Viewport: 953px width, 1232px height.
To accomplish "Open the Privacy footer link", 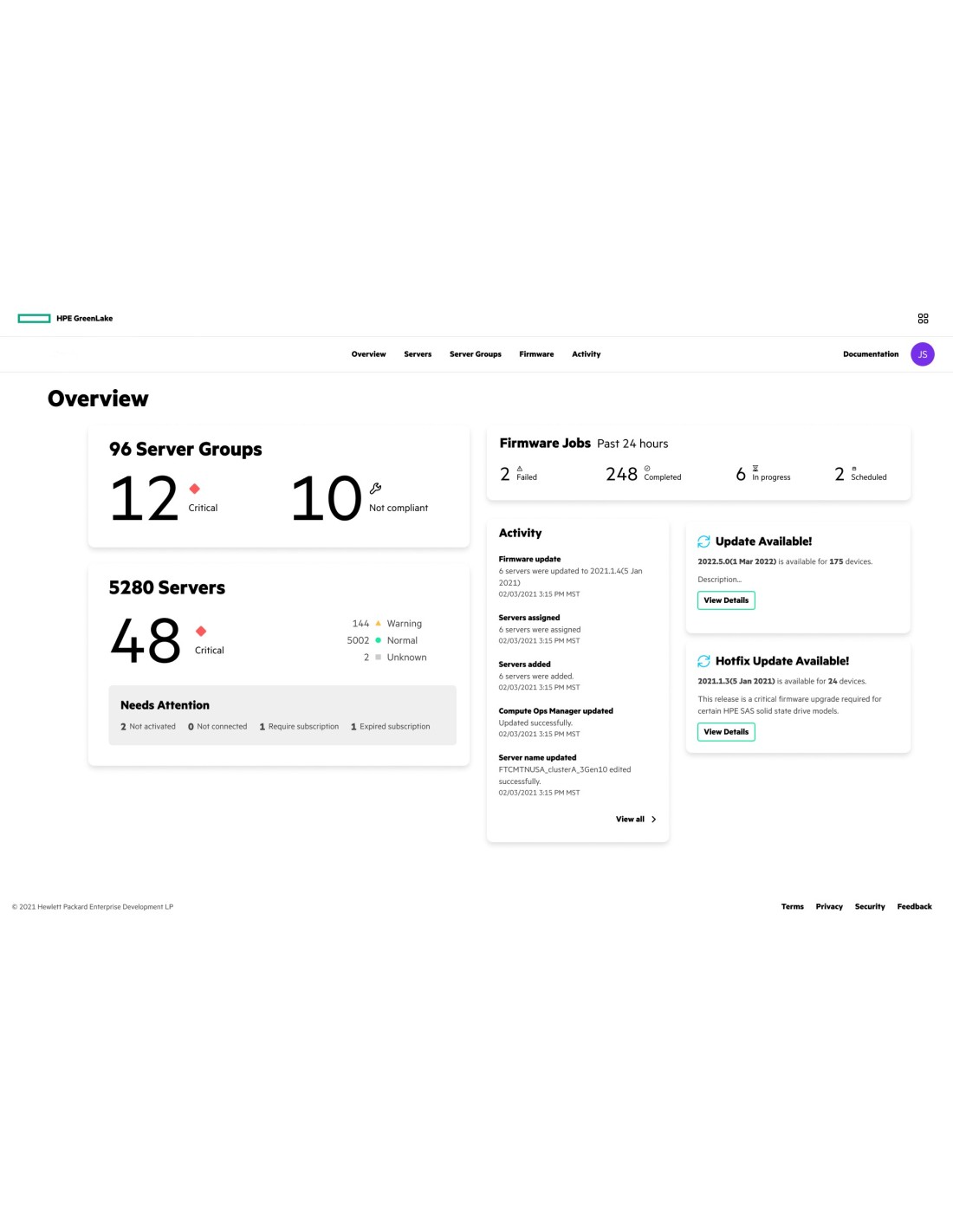I will tap(829, 907).
